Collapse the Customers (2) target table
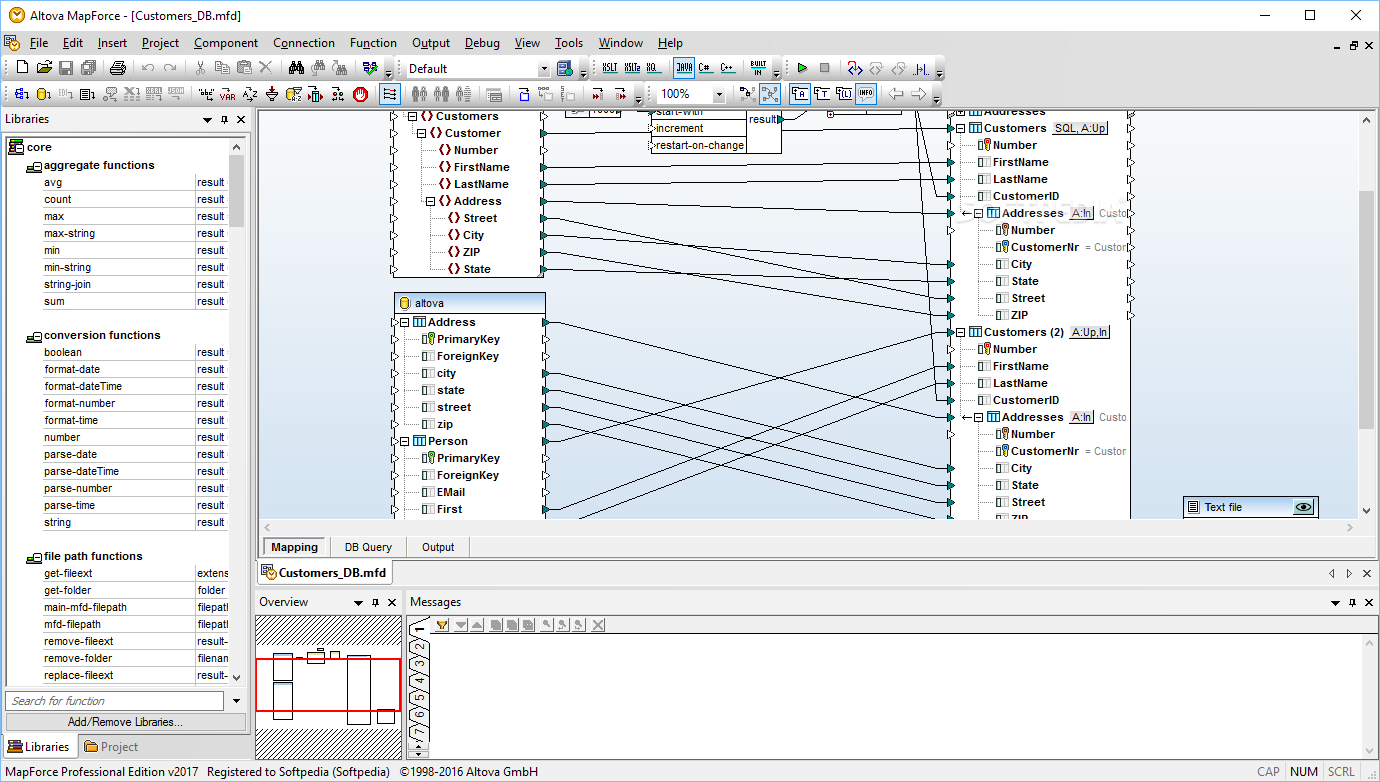Viewport: 1380px width, 782px height. coord(961,332)
